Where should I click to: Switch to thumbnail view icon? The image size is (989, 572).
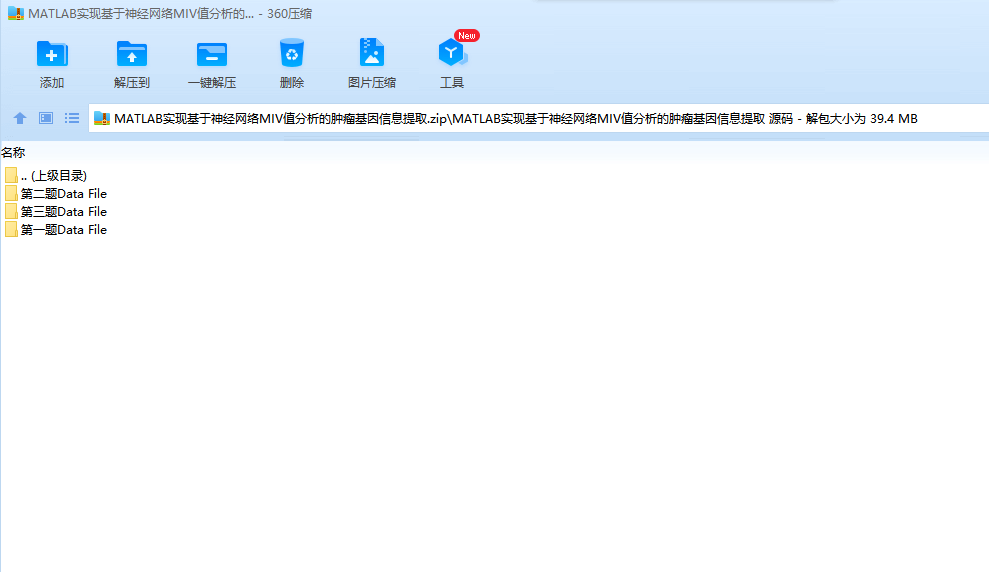tap(46, 118)
